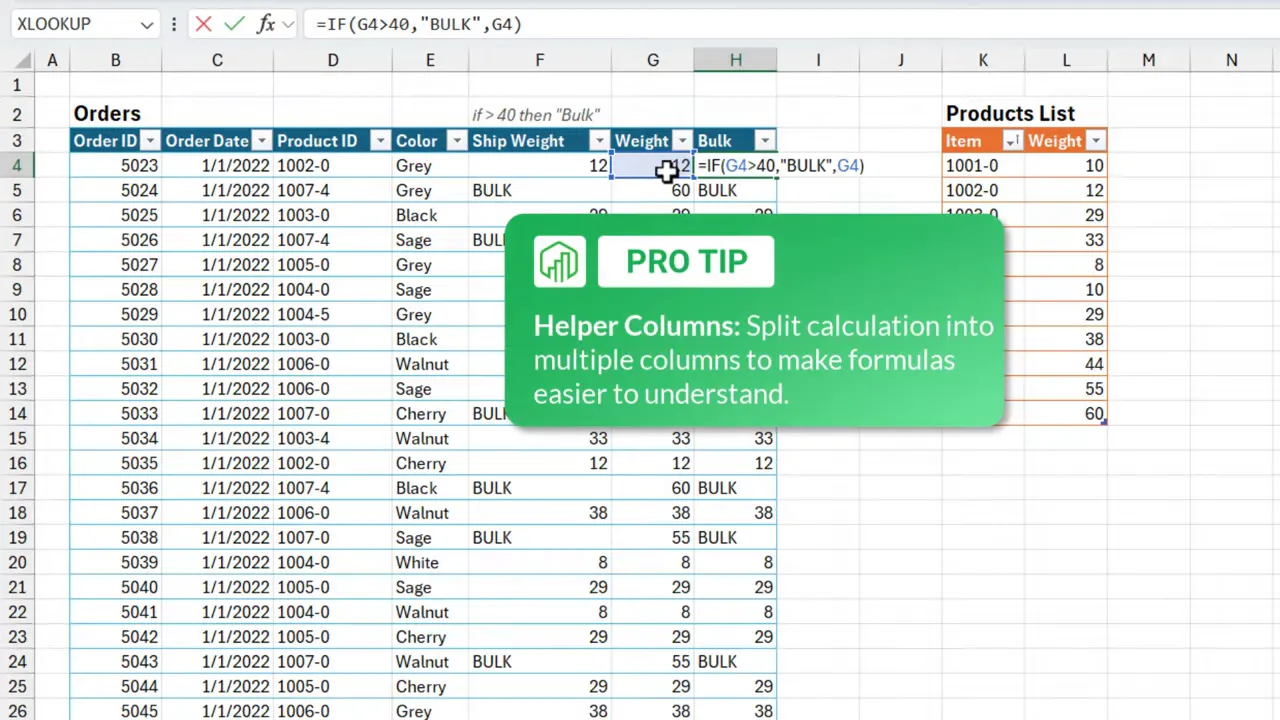Open the Color column filter dropdown
The image size is (1280, 720).
pos(456,140)
